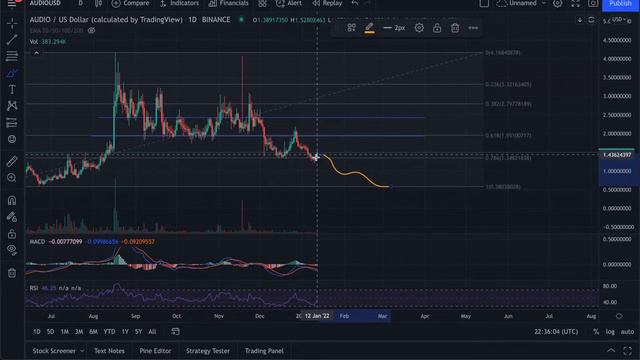Viewport: 640px width, 360px height.
Task: Open the templates icon in drawing toolbar
Action: pyautogui.click(x=351, y=28)
